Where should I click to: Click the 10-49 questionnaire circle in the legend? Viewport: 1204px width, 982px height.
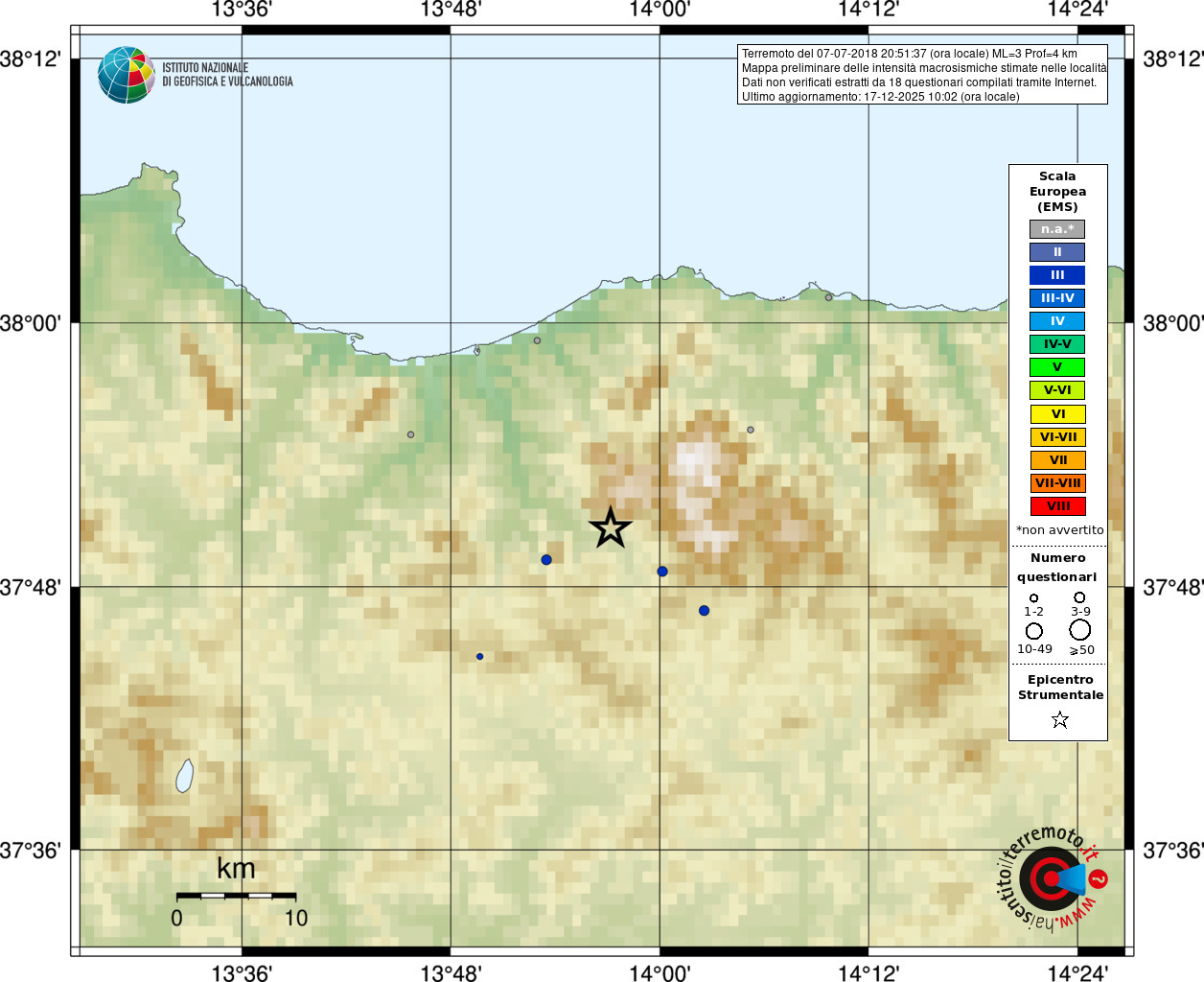coord(1033,631)
